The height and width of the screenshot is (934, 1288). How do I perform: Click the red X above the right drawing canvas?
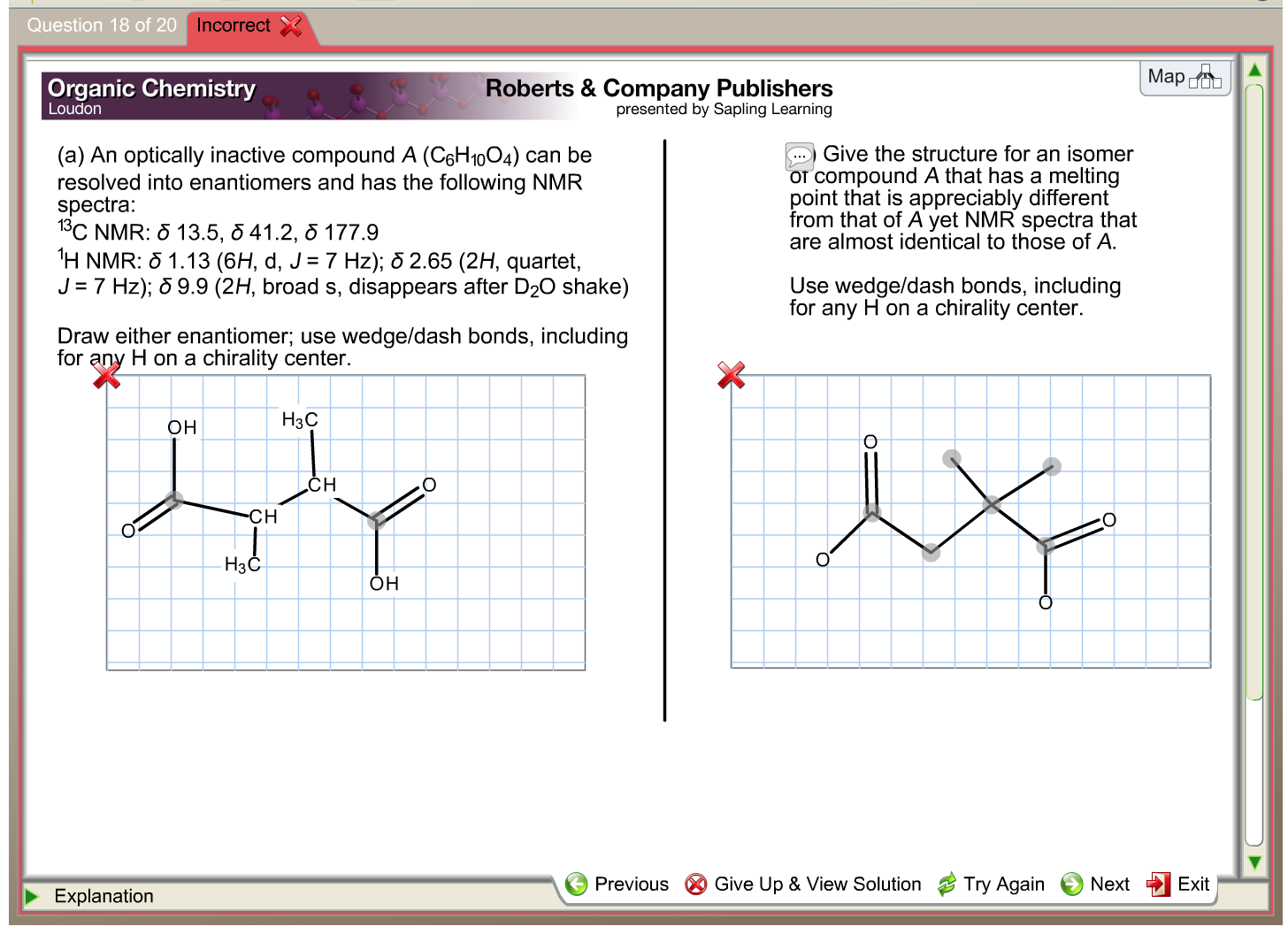[x=731, y=375]
